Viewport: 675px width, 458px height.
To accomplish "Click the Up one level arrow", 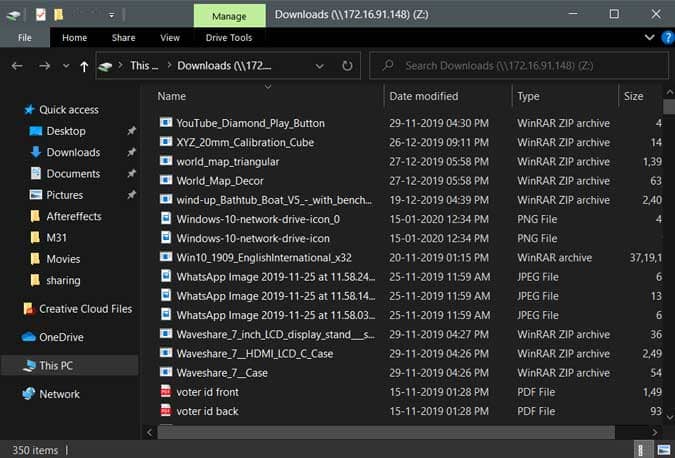I will [x=84, y=66].
